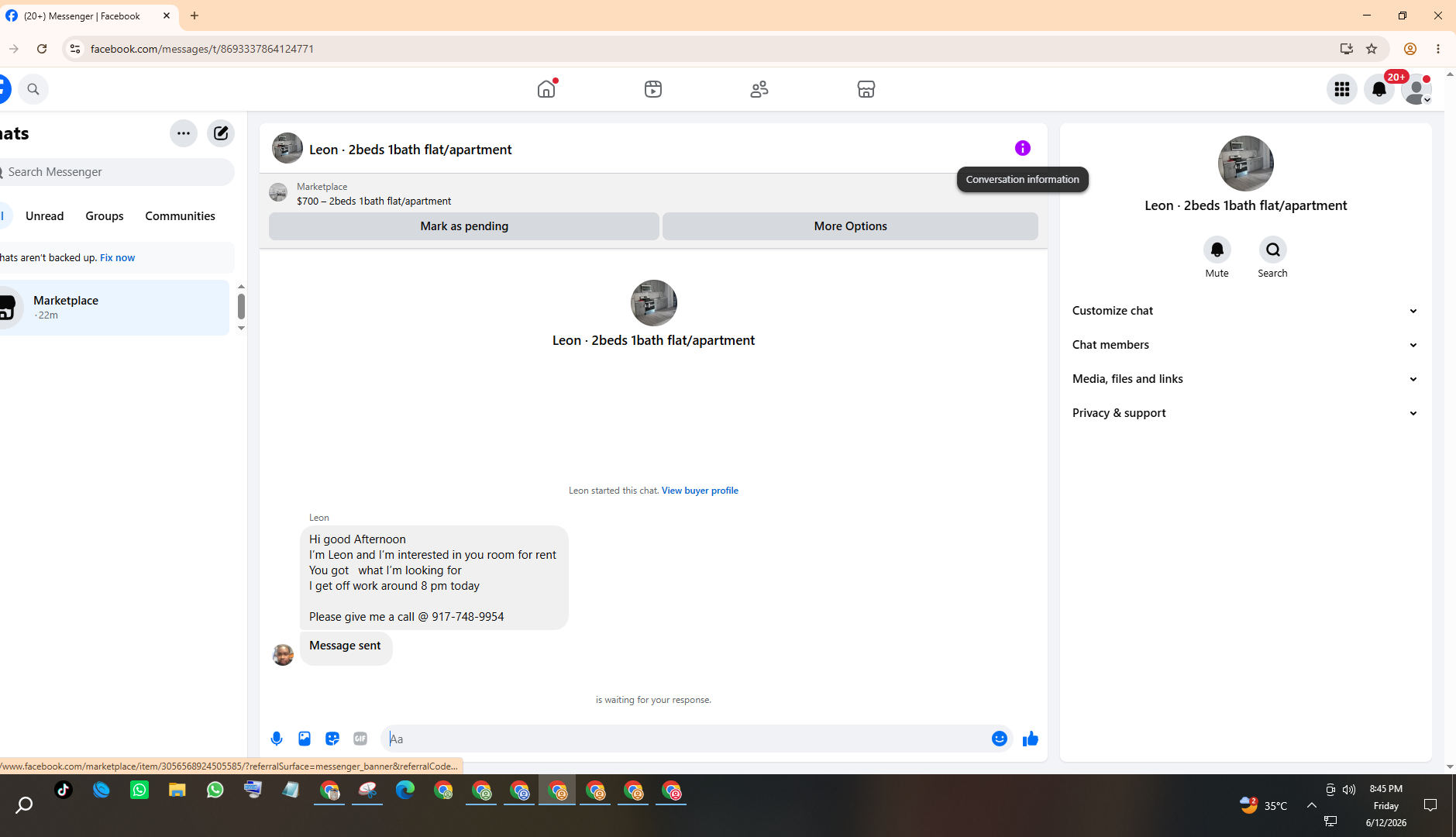
Task: Open Windows search on the taskbar
Action: (x=25, y=805)
